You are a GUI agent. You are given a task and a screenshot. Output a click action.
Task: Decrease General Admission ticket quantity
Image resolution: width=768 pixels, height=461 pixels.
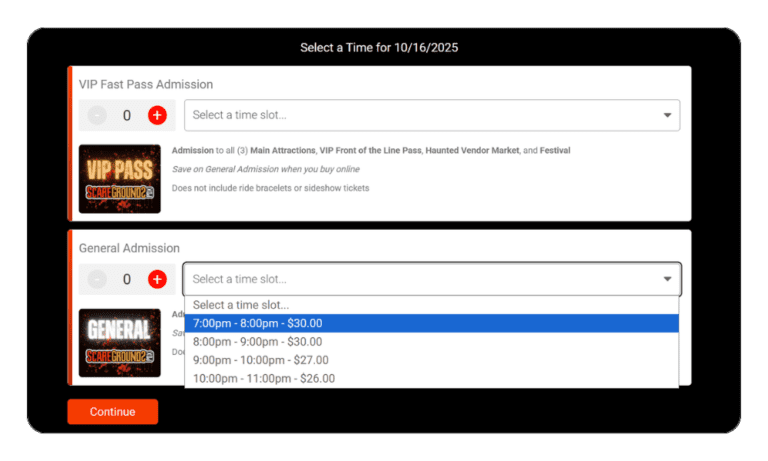click(x=97, y=279)
